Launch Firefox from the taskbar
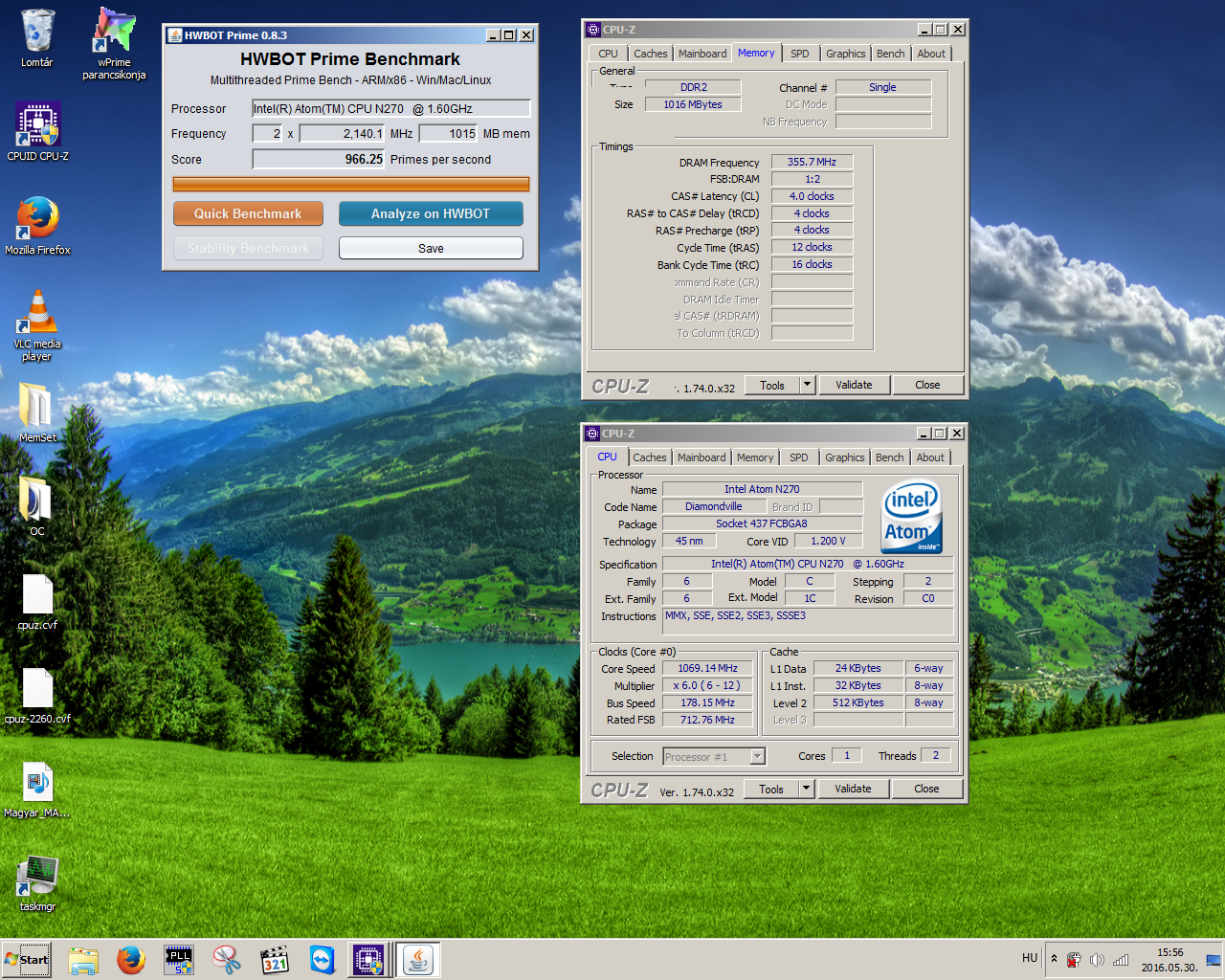Screen dimensions: 1225x980 click(131, 959)
